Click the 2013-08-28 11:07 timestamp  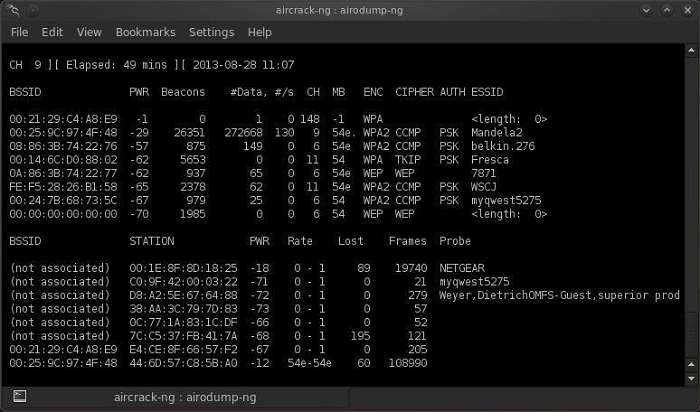click(244, 65)
